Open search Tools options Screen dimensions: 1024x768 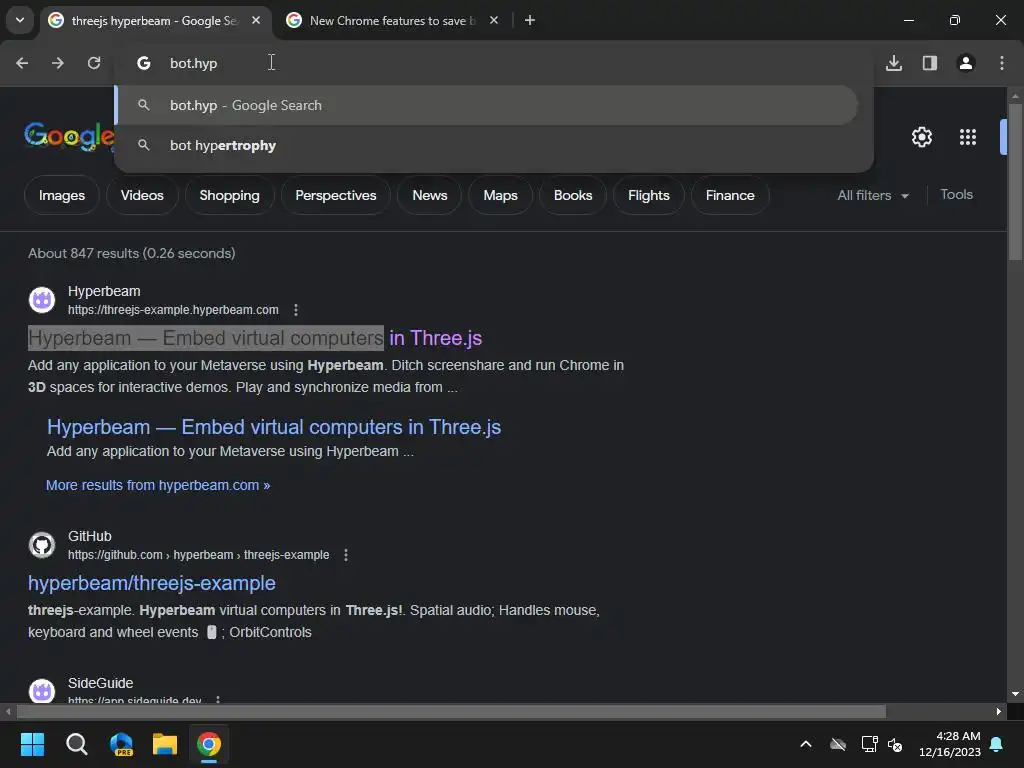click(956, 195)
